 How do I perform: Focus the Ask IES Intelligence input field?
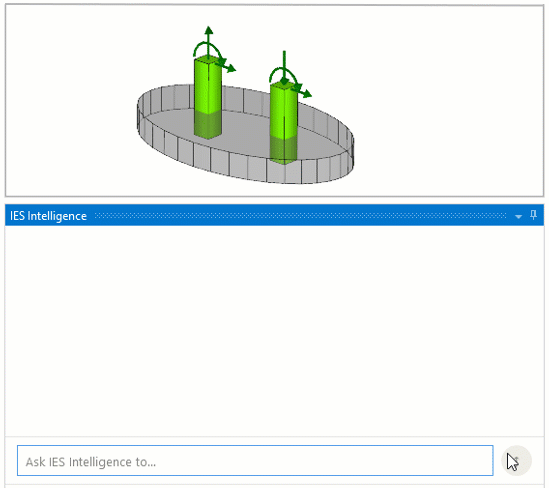point(255,461)
